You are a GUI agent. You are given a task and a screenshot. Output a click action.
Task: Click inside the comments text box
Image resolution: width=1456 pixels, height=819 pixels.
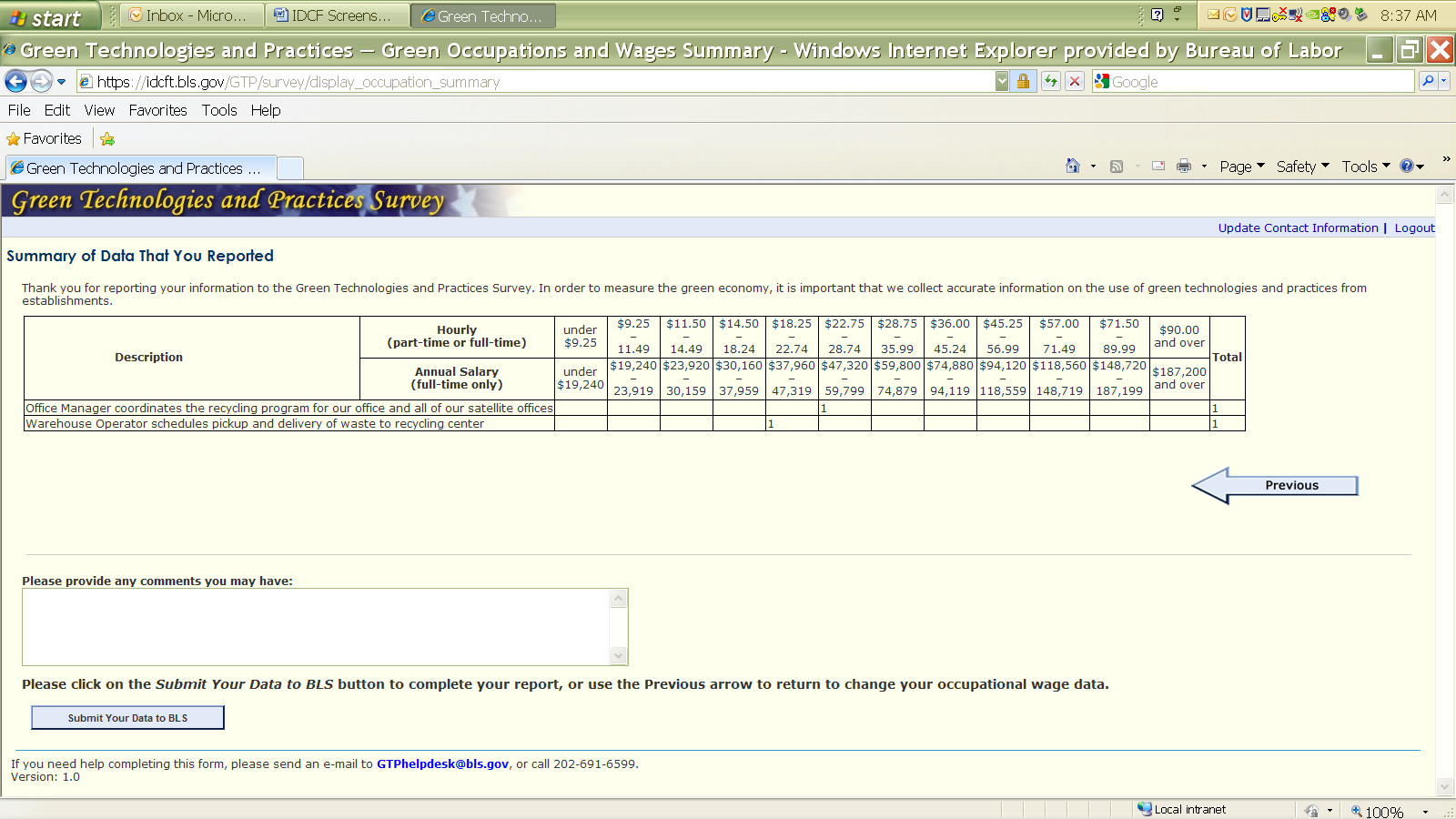tap(316, 627)
